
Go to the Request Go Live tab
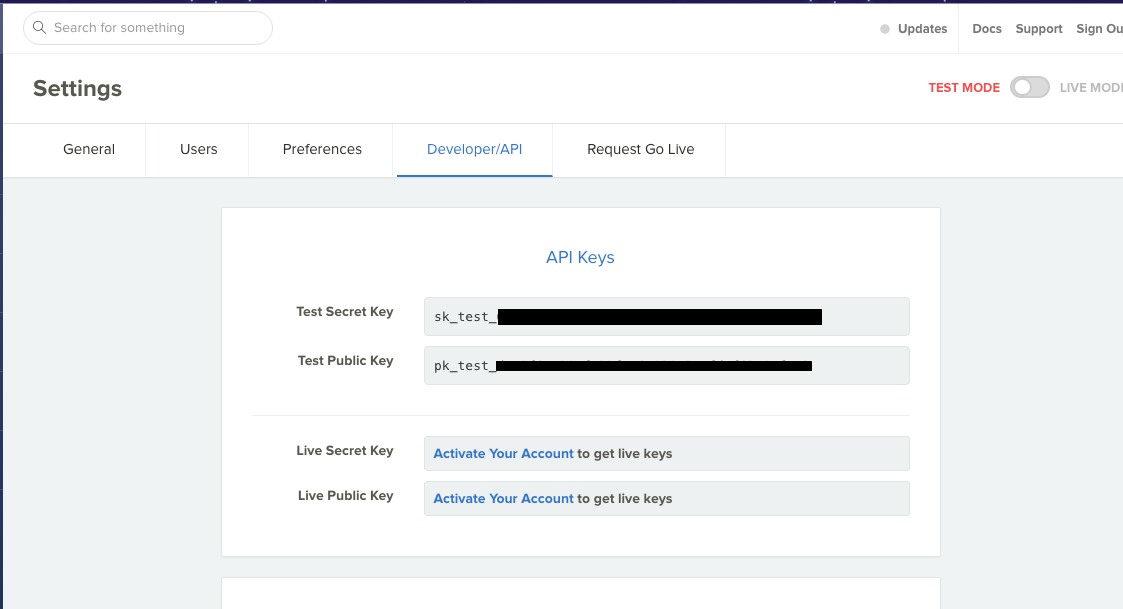pyautogui.click(x=640, y=149)
